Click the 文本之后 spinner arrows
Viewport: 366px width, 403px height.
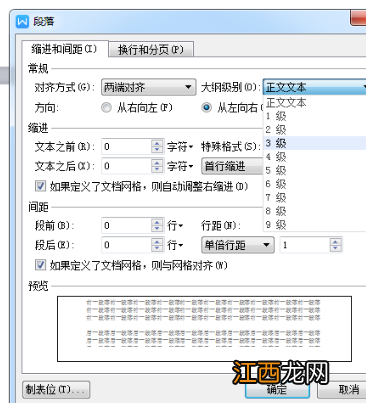point(157,166)
